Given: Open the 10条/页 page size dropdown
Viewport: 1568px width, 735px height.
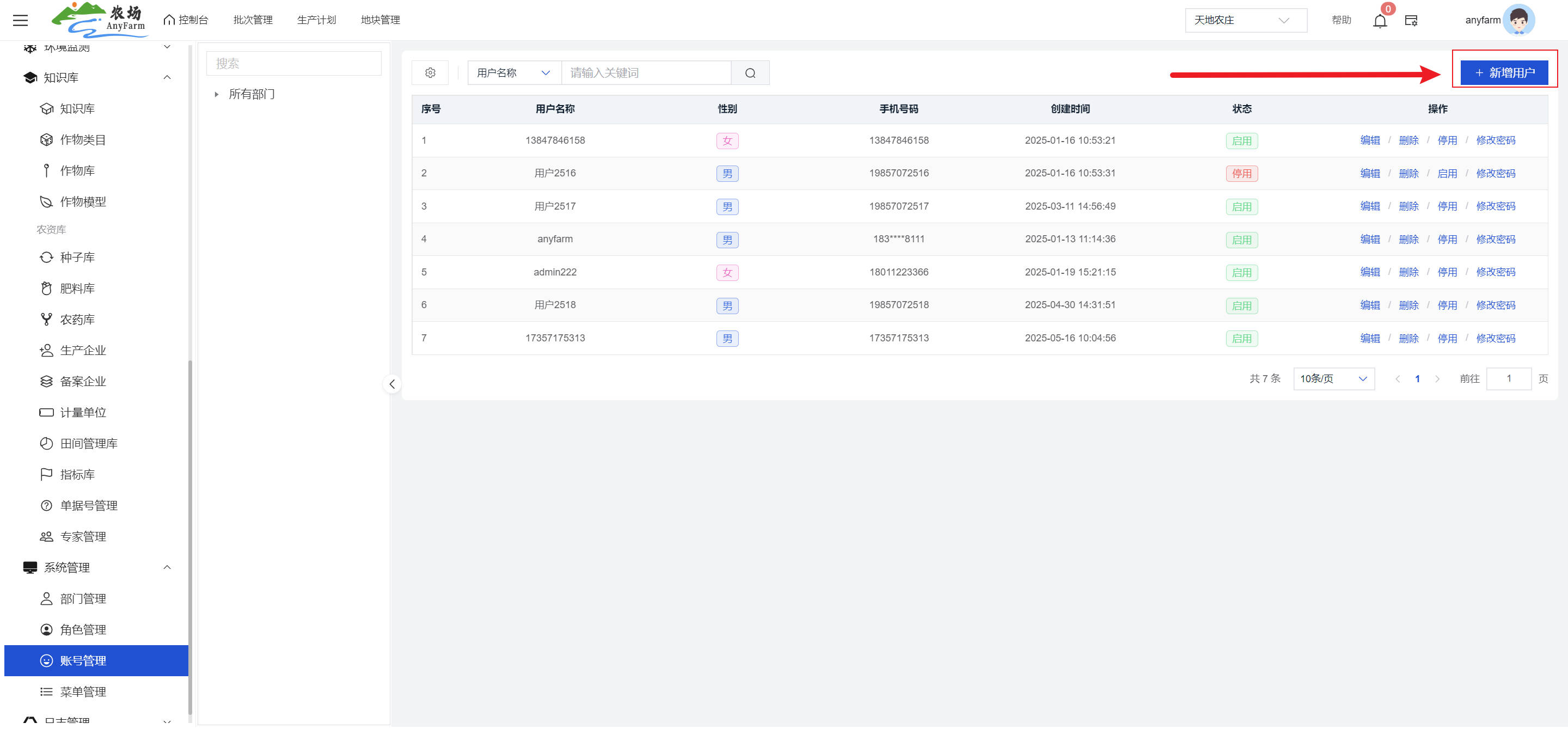Looking at the screenshot, I should click(x=1333, y=378).
